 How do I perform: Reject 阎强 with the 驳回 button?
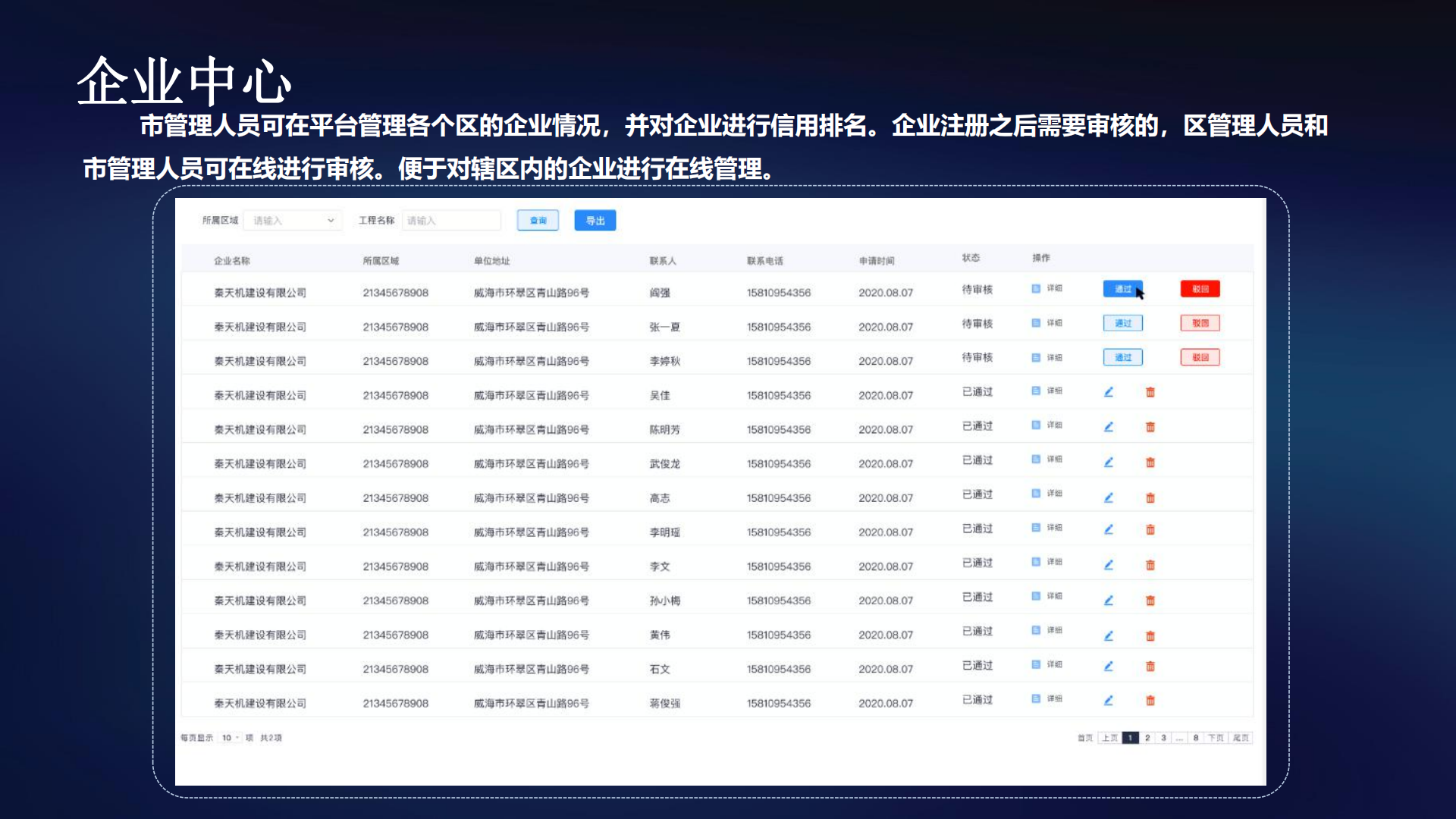pyautogui.click(x=1200, y=289)
